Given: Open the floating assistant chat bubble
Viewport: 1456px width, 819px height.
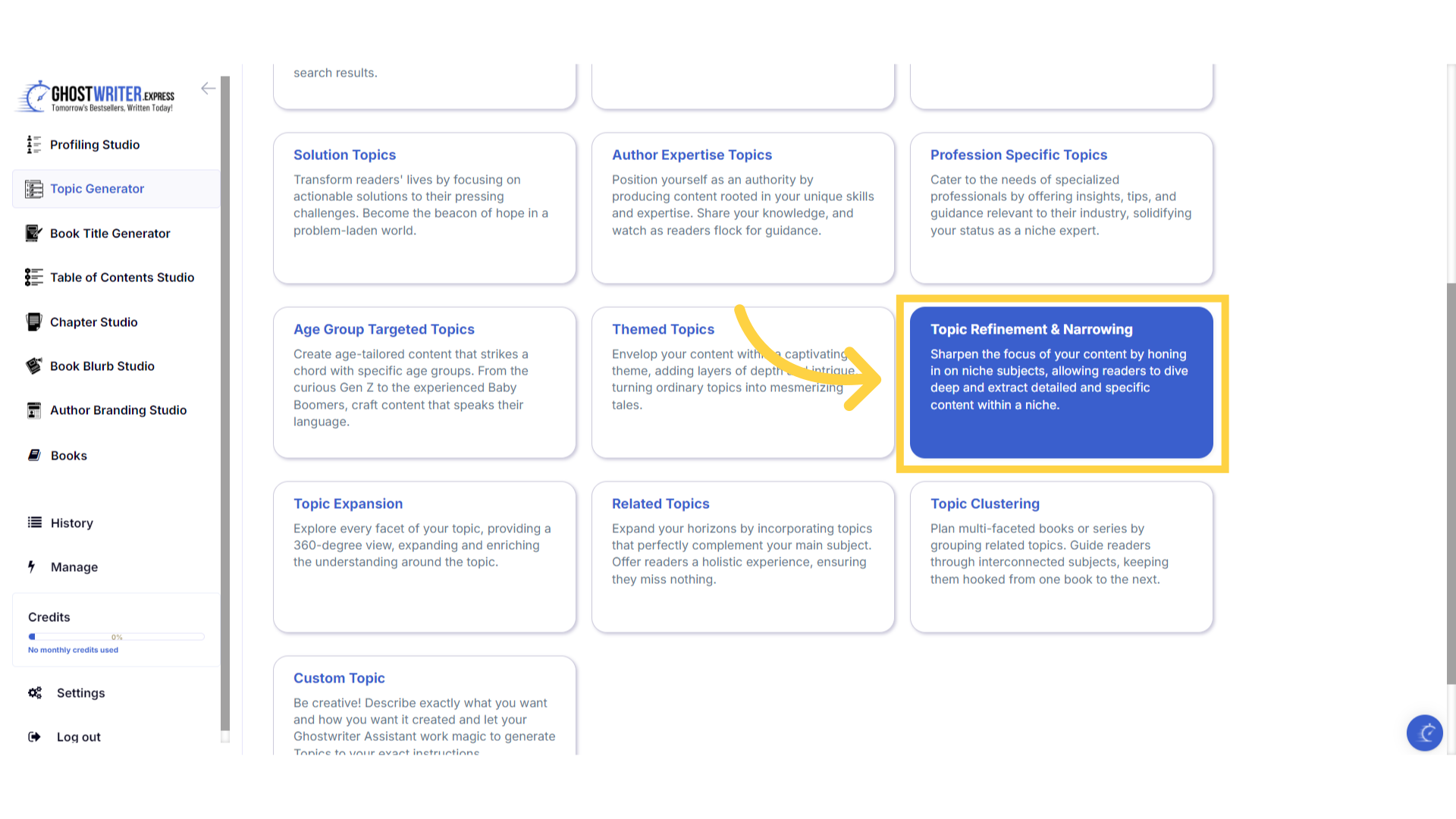Looking at the screenshot, I should 1424,733.
